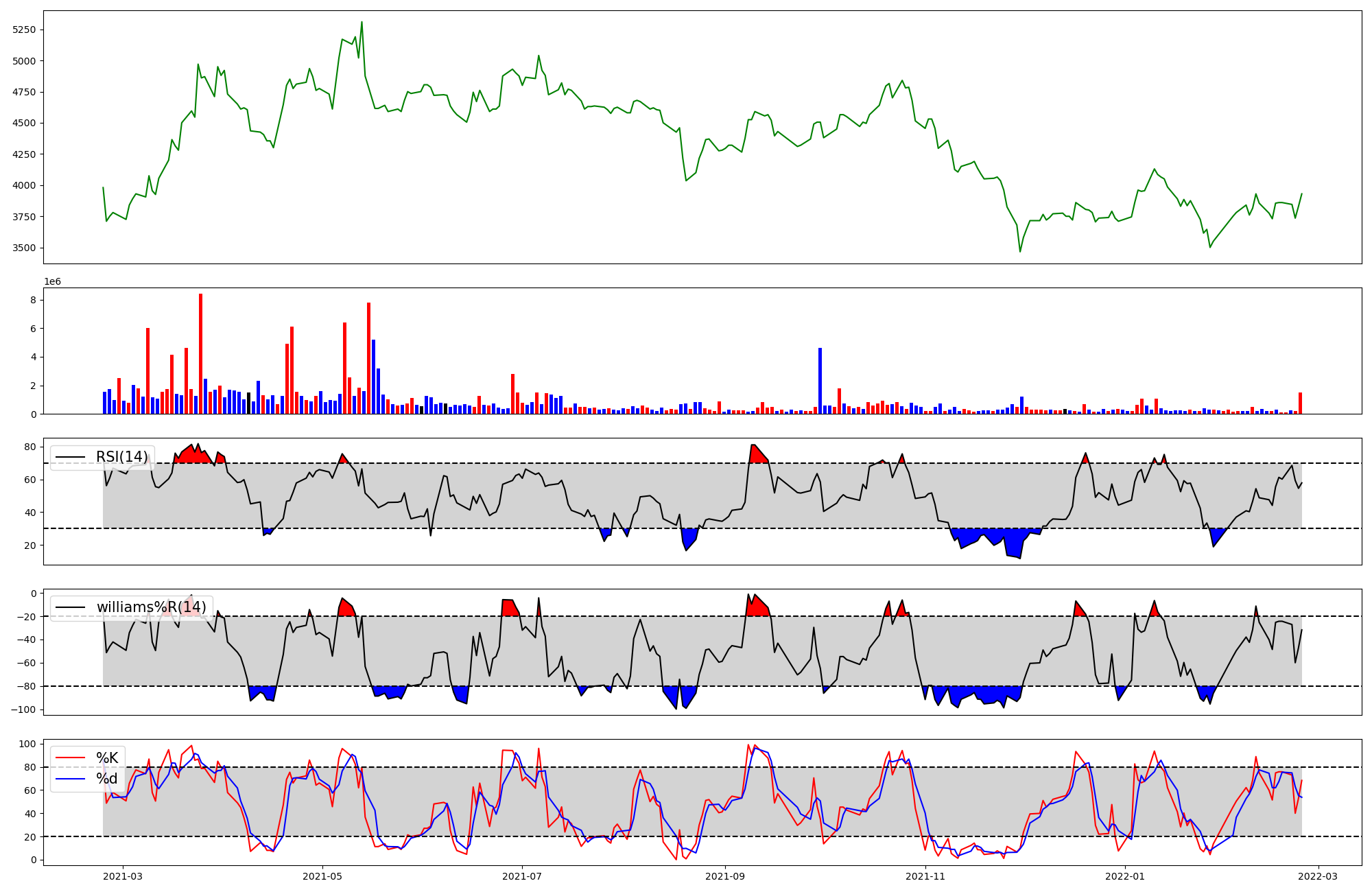Click the lowest dip of the green price line
This screenshot has height=892, width=1372.
tap(1019, 250)
